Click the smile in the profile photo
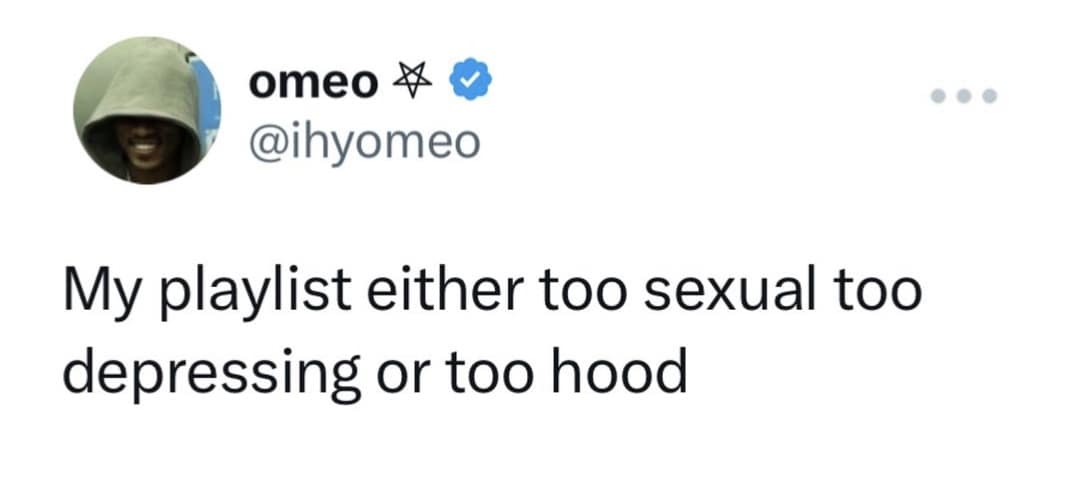This screenshot has width=1080, height=492. [x=147, y=149]
